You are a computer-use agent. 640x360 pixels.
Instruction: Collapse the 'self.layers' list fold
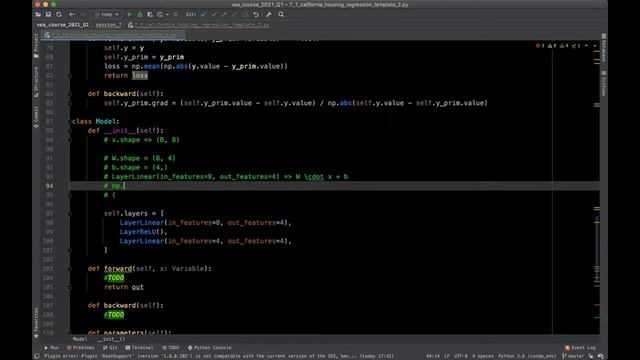pyautogui.click(x=70, y=213)
